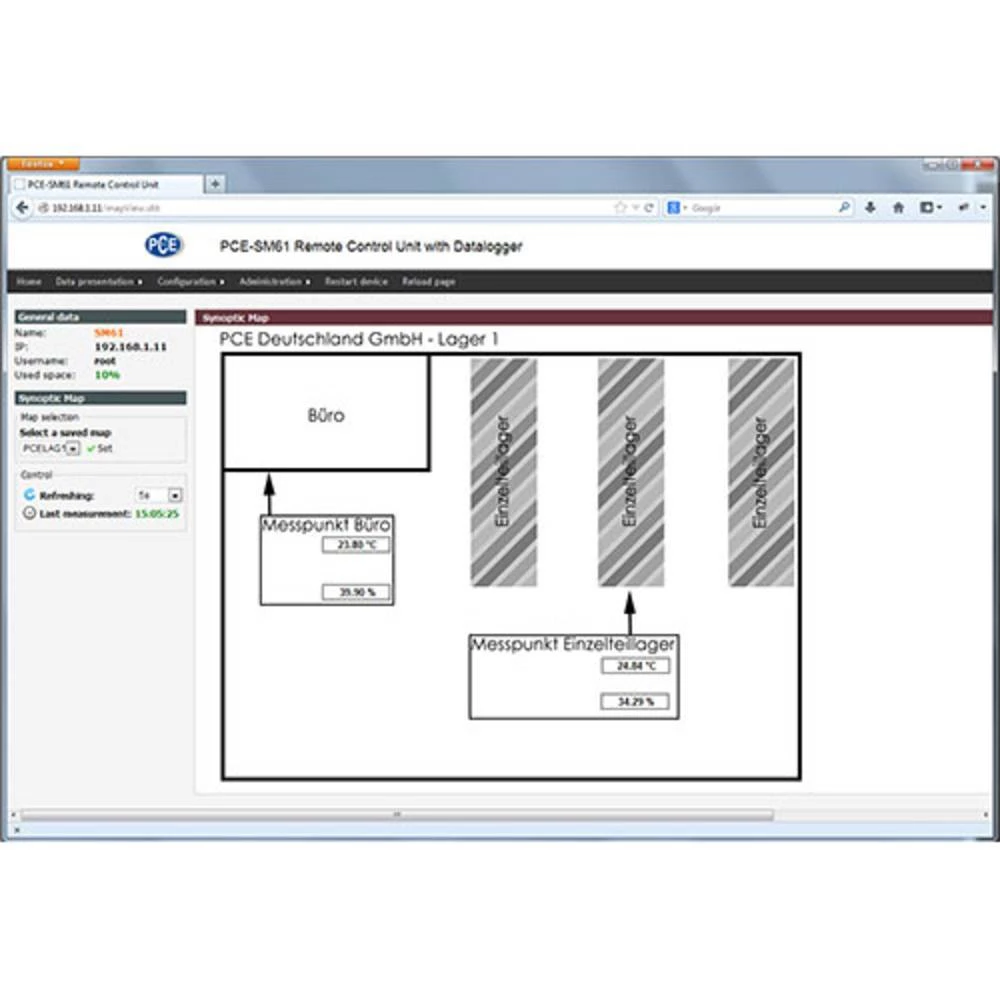Viewport: 1000px width, 1000px height.
Task: Open the Data presentation menu
Action: tap(98, 282)
